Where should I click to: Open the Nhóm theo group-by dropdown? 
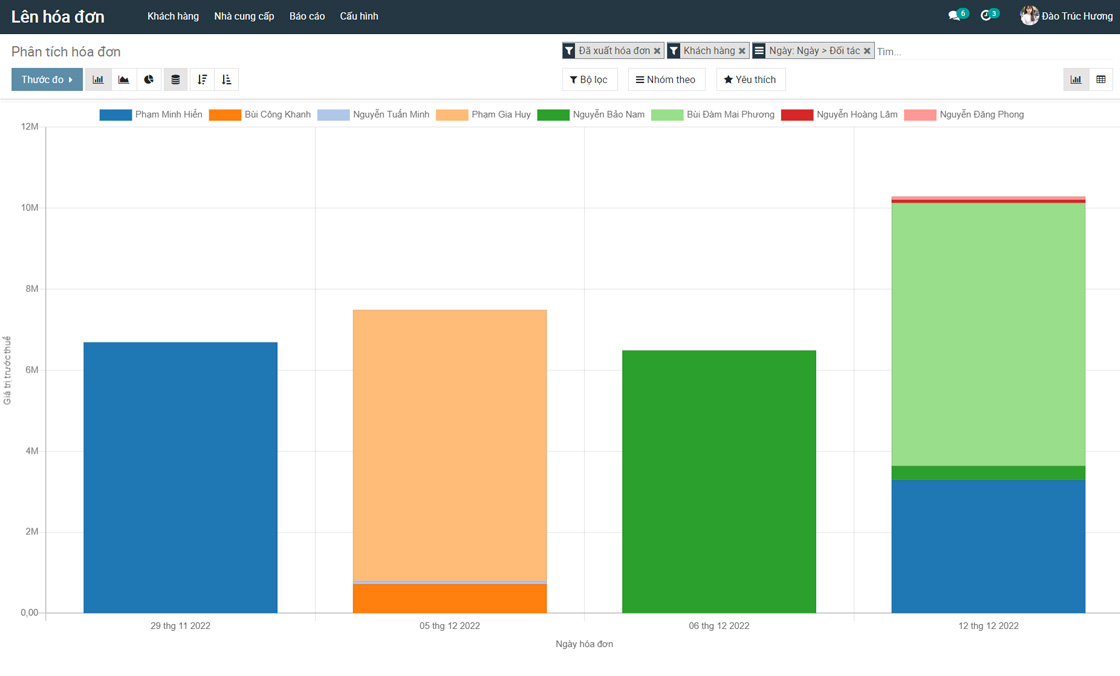666,80
